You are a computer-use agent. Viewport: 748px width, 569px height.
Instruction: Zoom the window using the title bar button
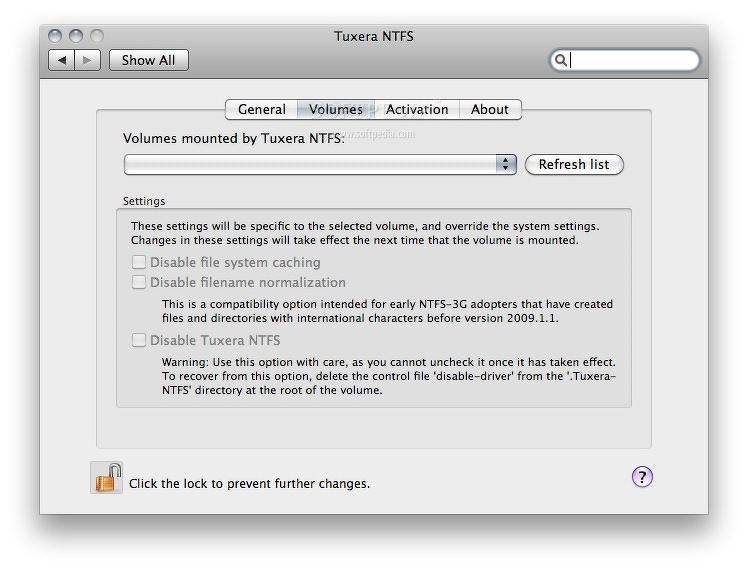pos(96,36)
